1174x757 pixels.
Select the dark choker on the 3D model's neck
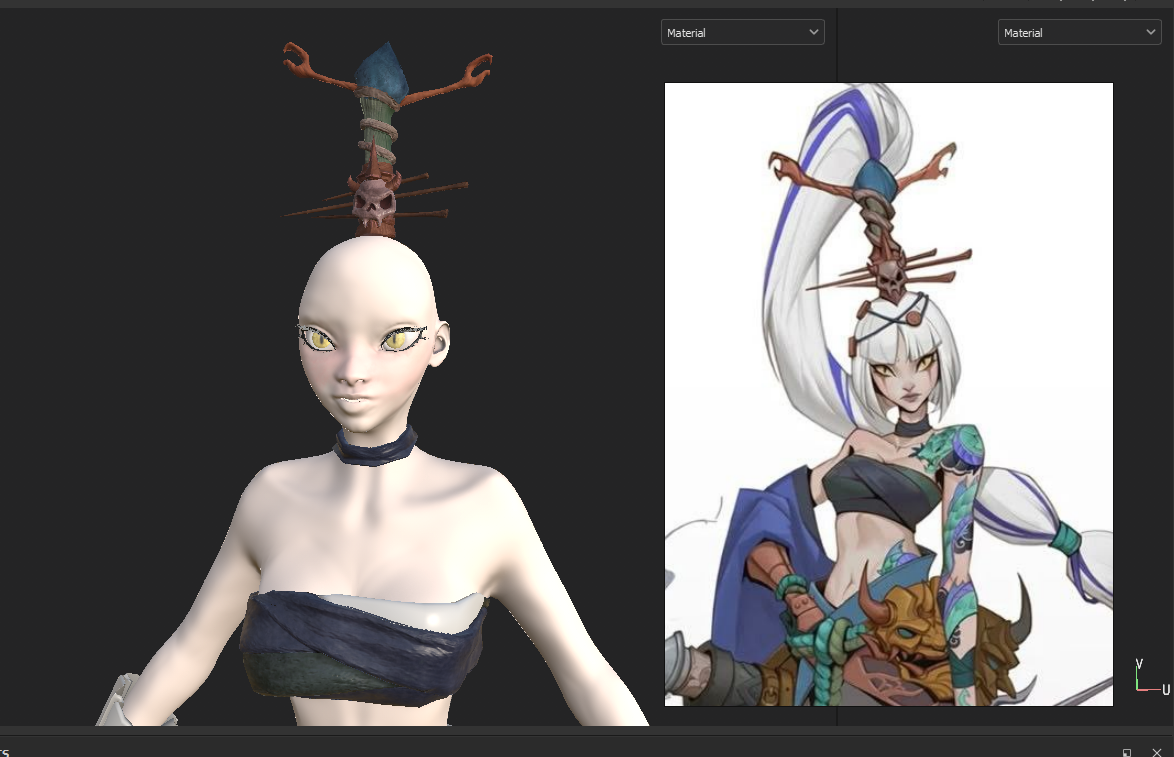point(375,447)
